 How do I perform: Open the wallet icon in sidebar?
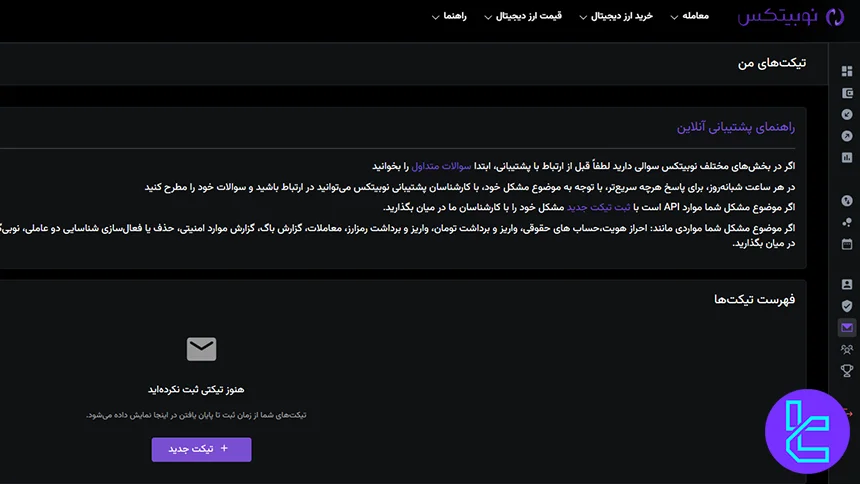pos(847,93)
